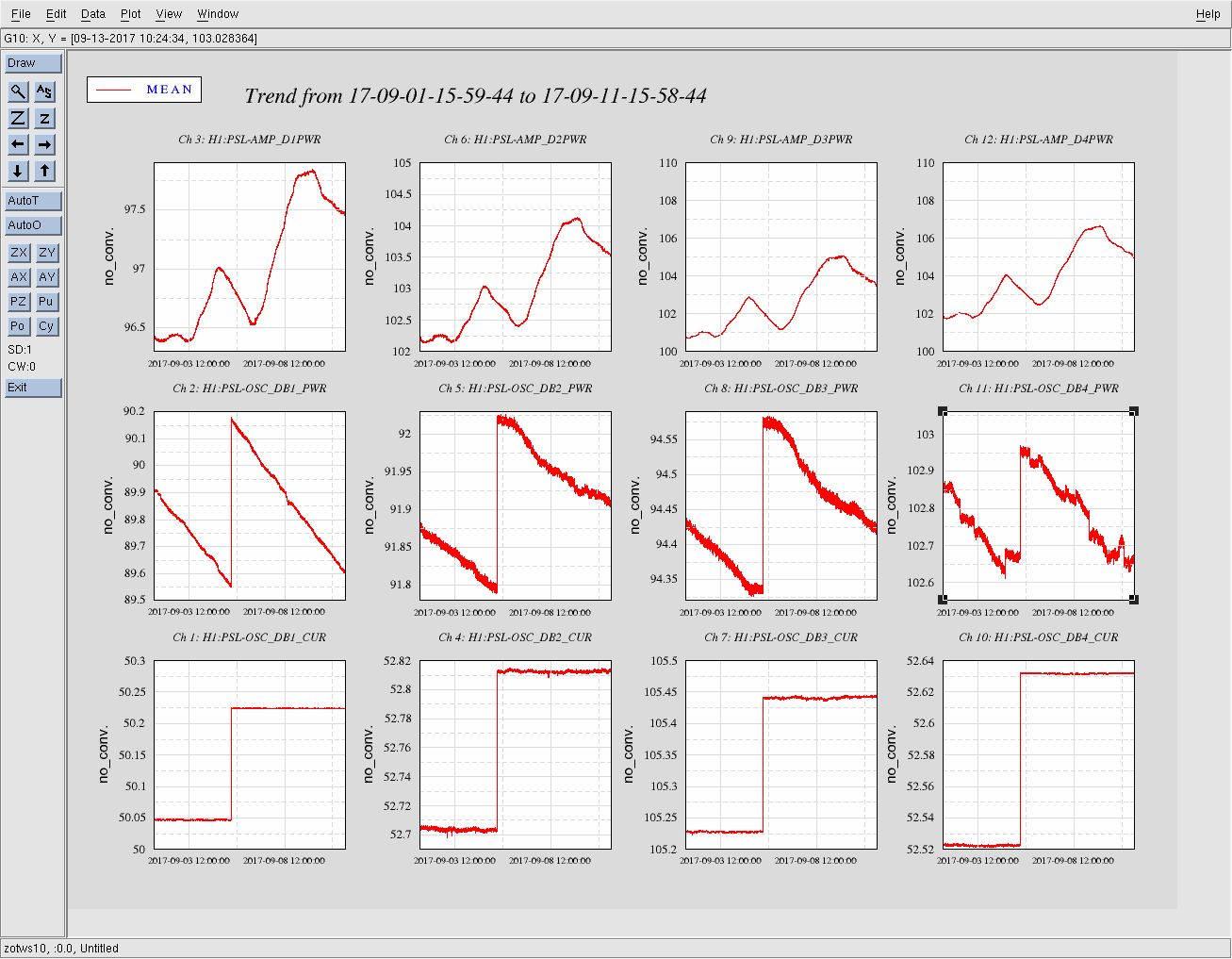Image resolution: width=1232 pixels, height=959 pixels.
Task: Click the AutoT autotick button
Action: pos(33,201)
